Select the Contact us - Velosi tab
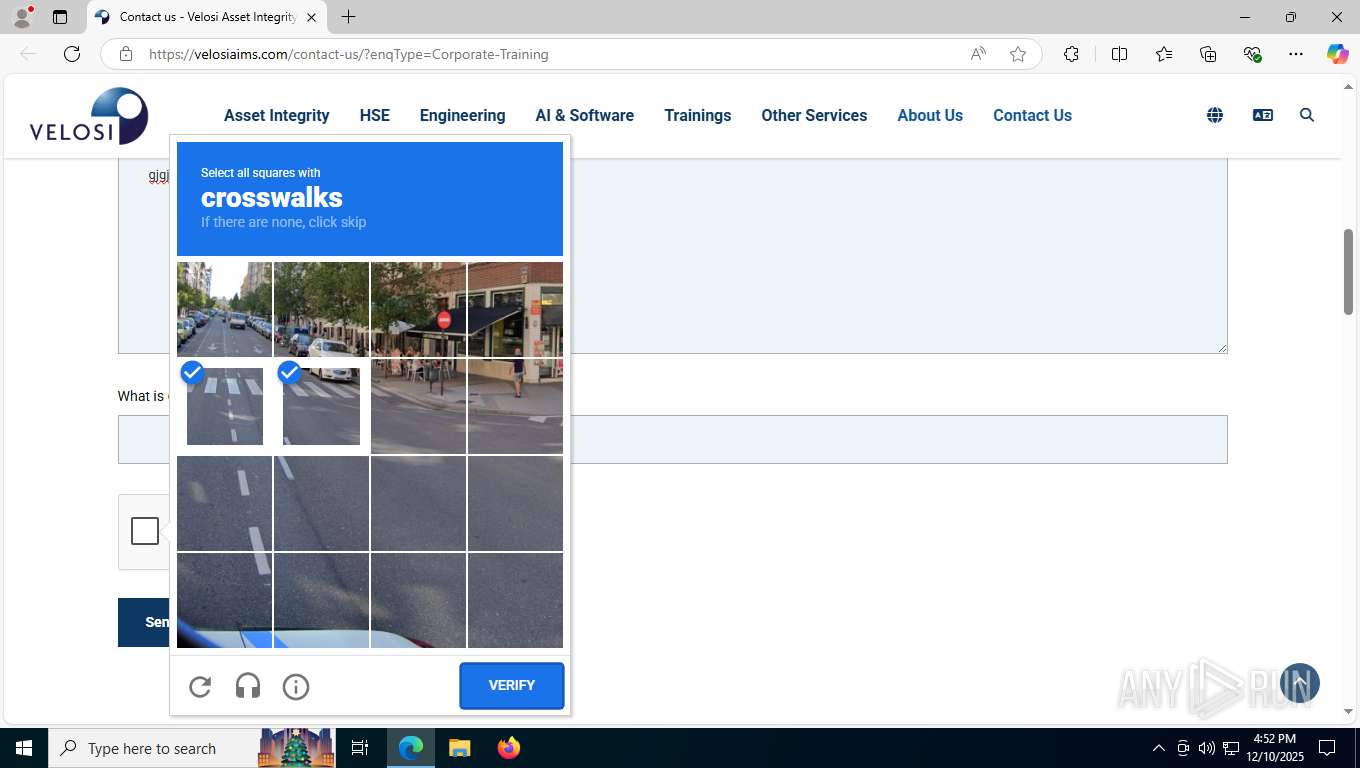 207,17
